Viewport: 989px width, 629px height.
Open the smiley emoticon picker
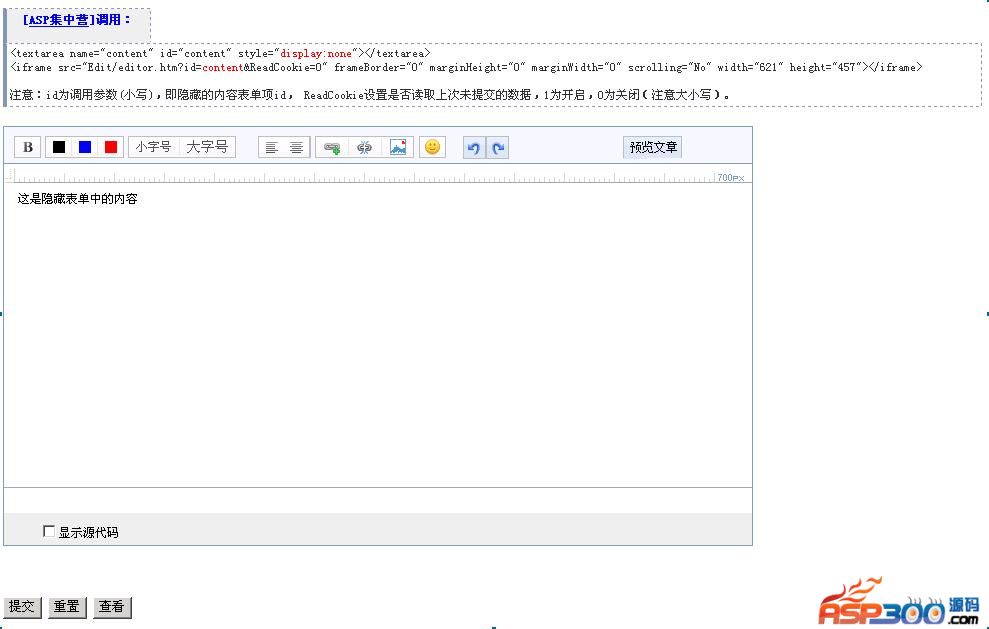coord(432,147)
